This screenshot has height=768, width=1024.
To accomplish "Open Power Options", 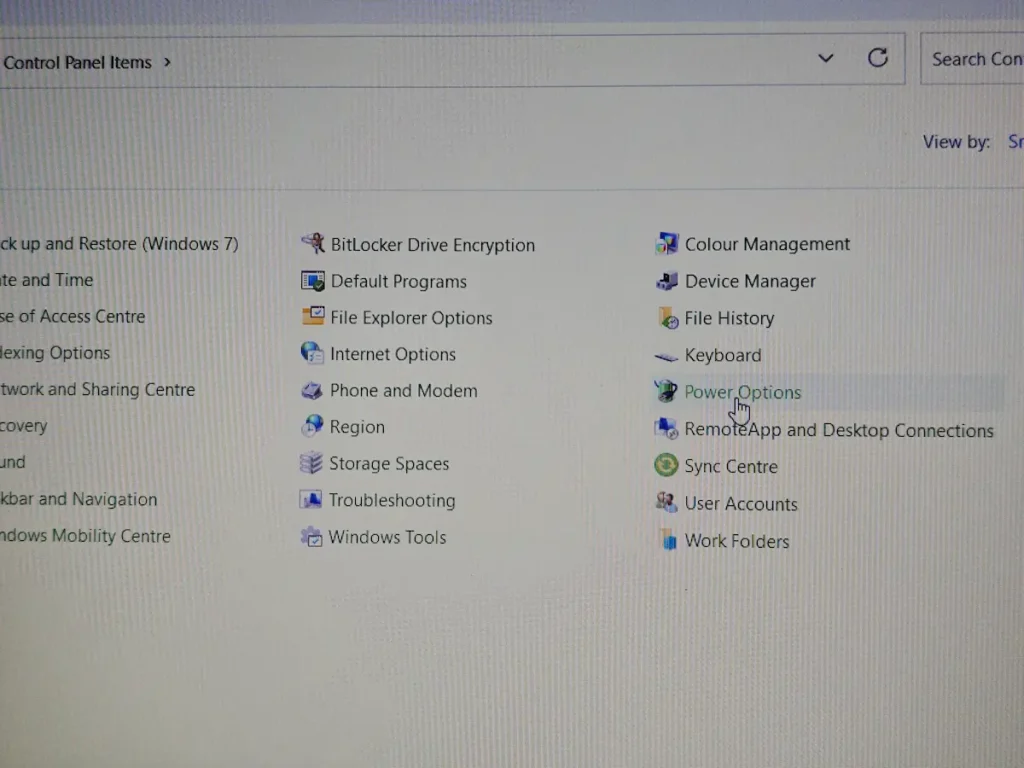I will pyautogui.click(x=742, y=392).
